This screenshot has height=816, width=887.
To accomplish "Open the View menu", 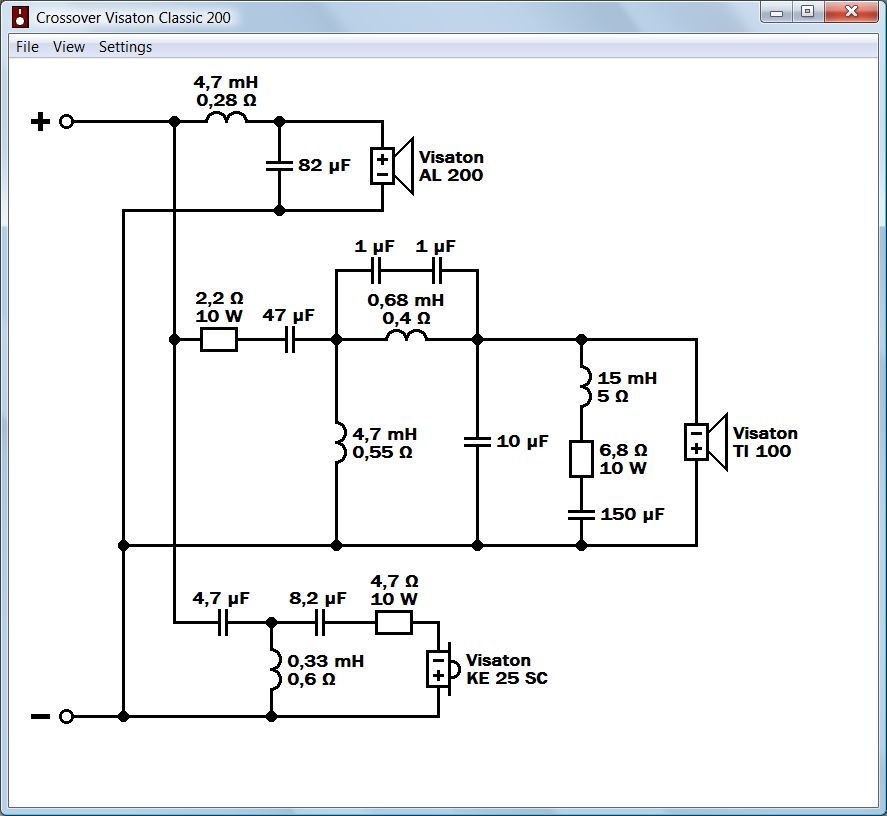I will point(69,47).
